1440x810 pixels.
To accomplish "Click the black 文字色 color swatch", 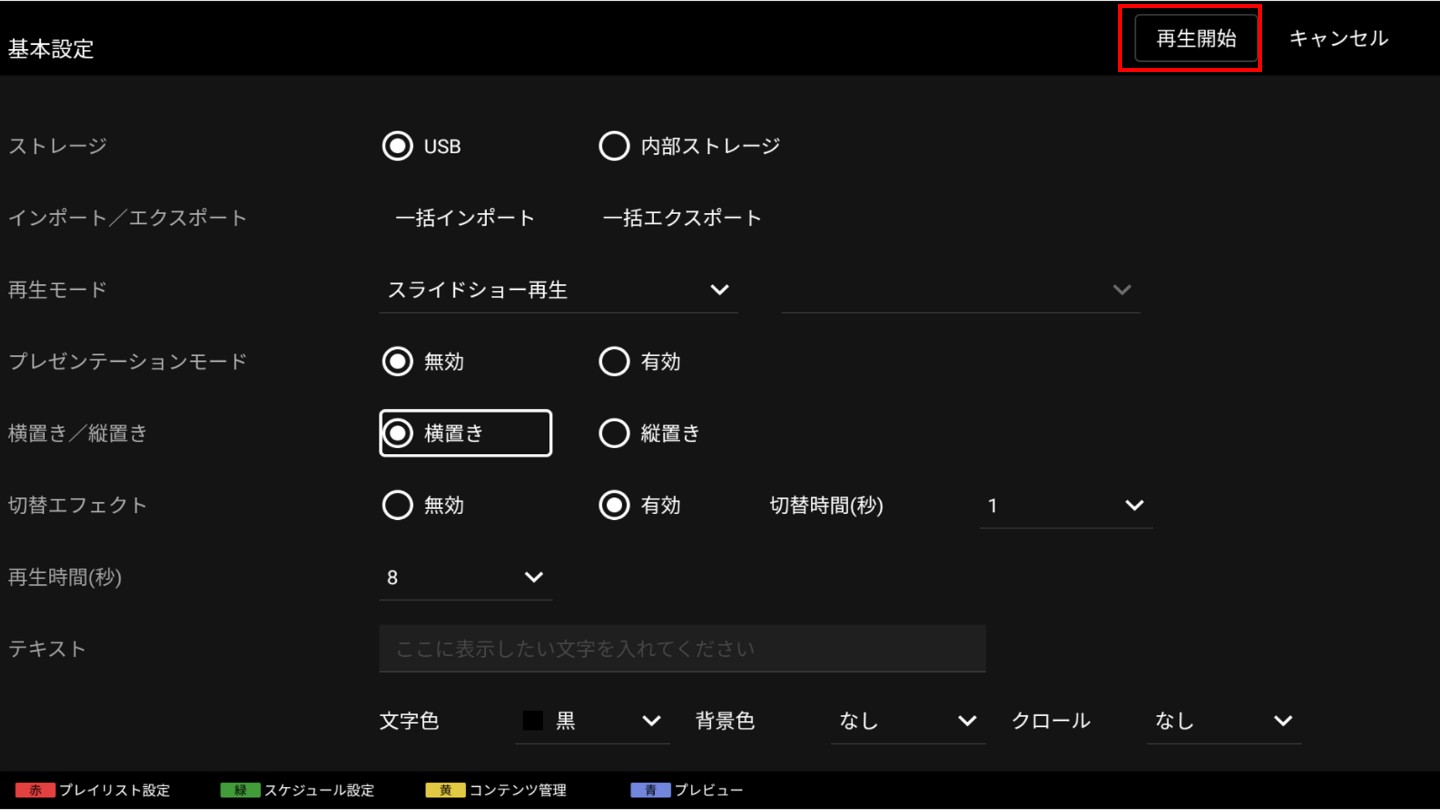I will [533, 721].
